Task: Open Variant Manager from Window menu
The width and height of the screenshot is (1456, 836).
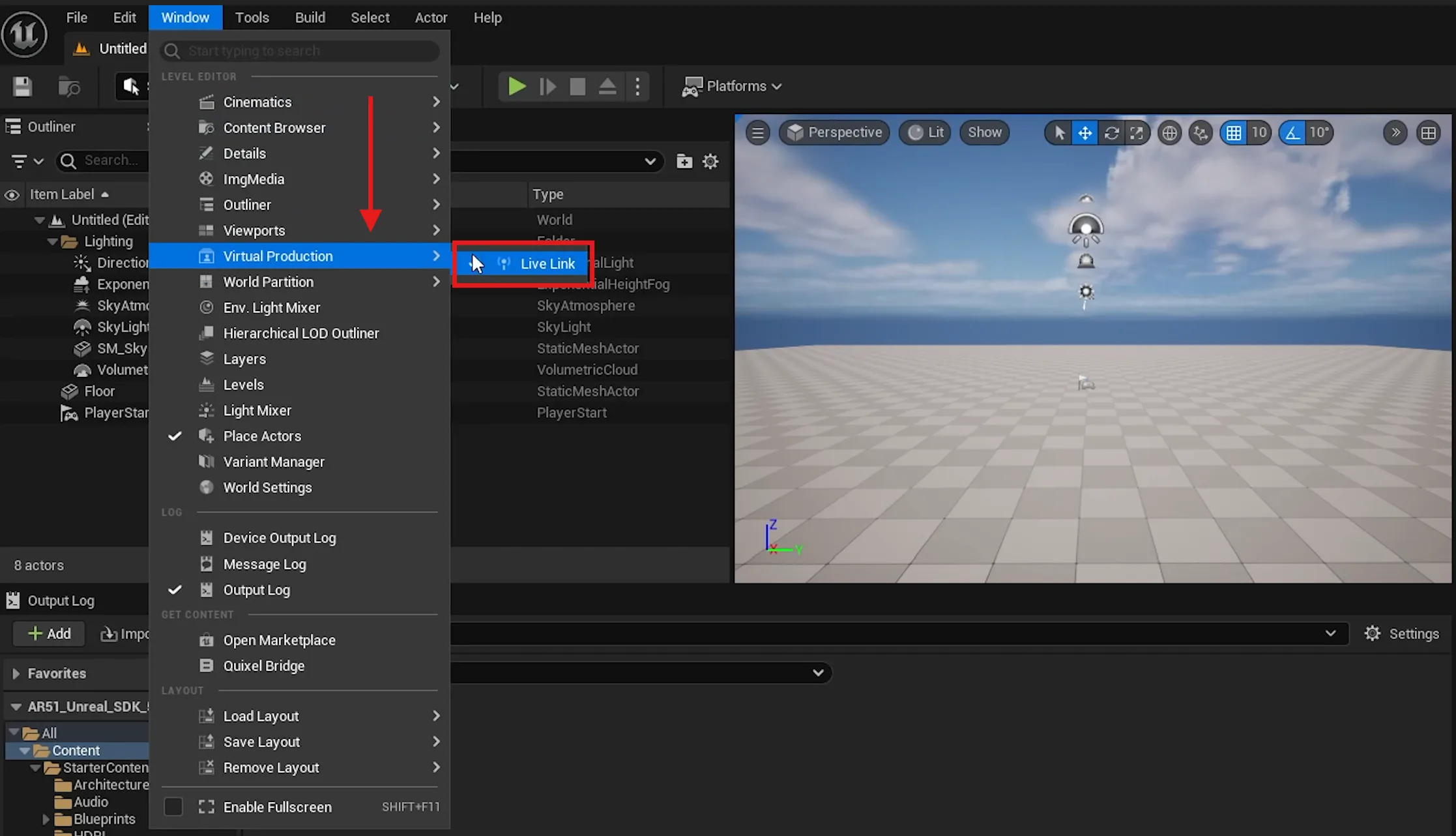Action: [300, 462]
